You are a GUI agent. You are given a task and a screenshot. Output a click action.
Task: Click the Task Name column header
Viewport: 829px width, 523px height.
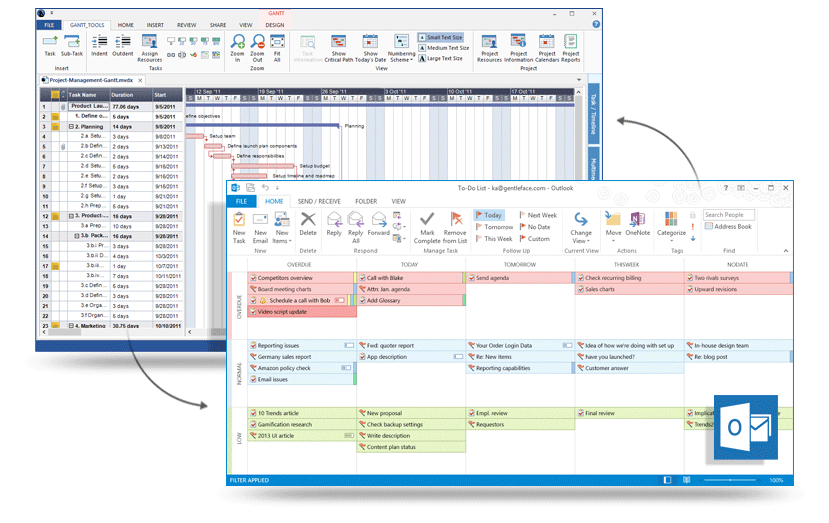87,95
